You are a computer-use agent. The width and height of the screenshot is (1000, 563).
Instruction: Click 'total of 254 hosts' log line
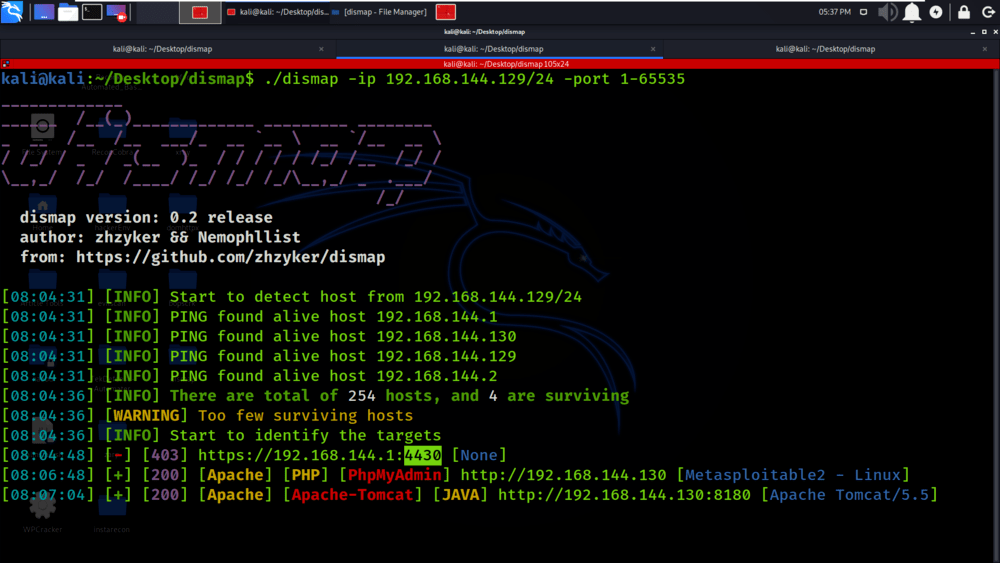[x=315, y=395]
